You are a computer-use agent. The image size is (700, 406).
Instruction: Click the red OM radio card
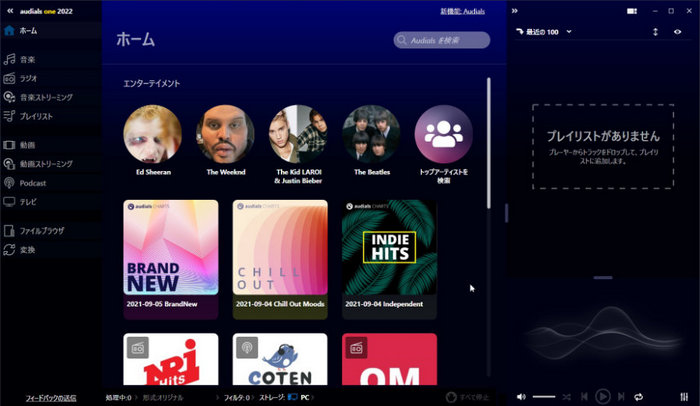point(389,359)
